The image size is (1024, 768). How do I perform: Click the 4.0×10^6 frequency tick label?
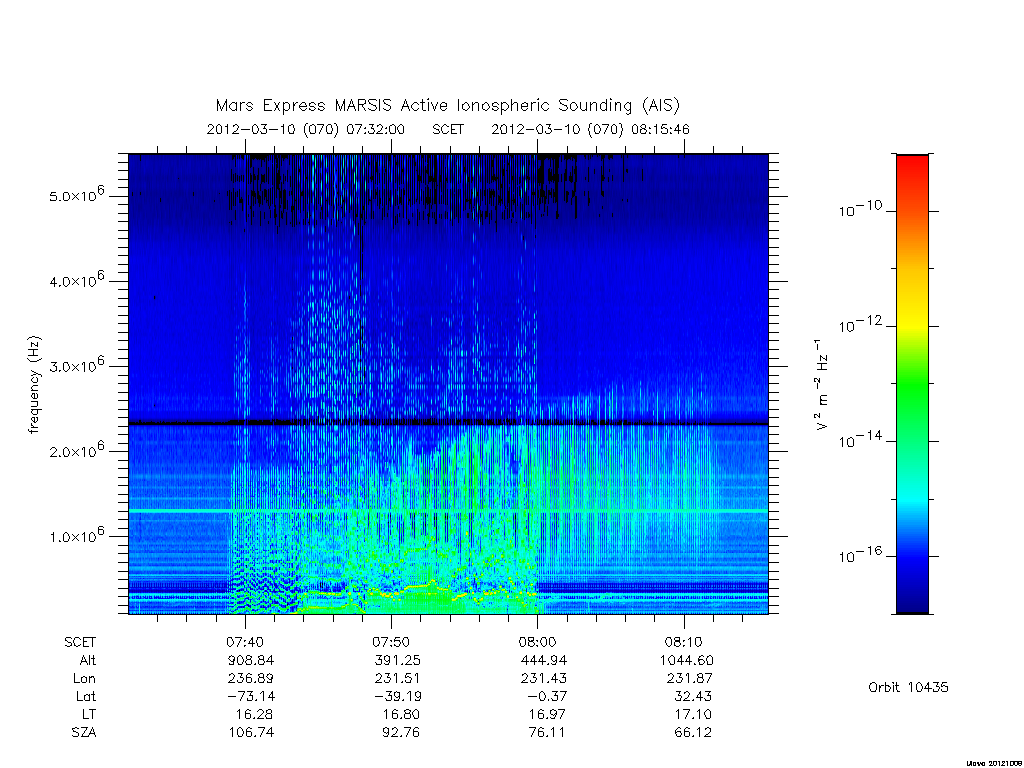click(77, 280)
